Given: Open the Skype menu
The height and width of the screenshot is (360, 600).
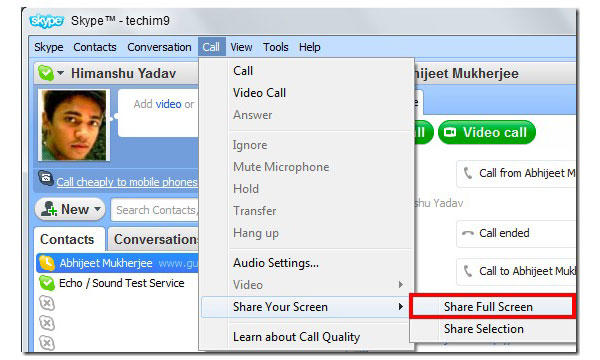Looking at the screenshot, I should [49, 47].
